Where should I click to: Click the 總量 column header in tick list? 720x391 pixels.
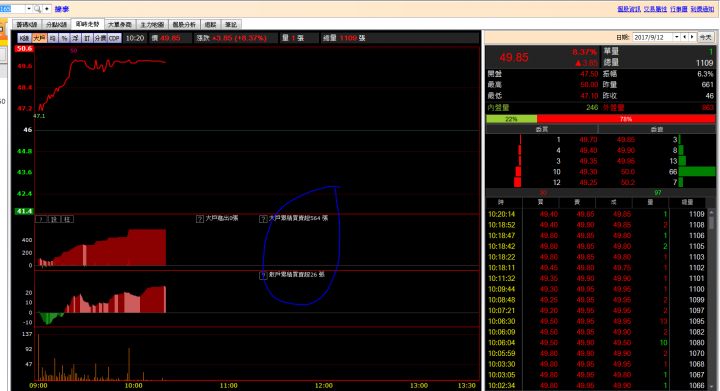pos(687,202)
